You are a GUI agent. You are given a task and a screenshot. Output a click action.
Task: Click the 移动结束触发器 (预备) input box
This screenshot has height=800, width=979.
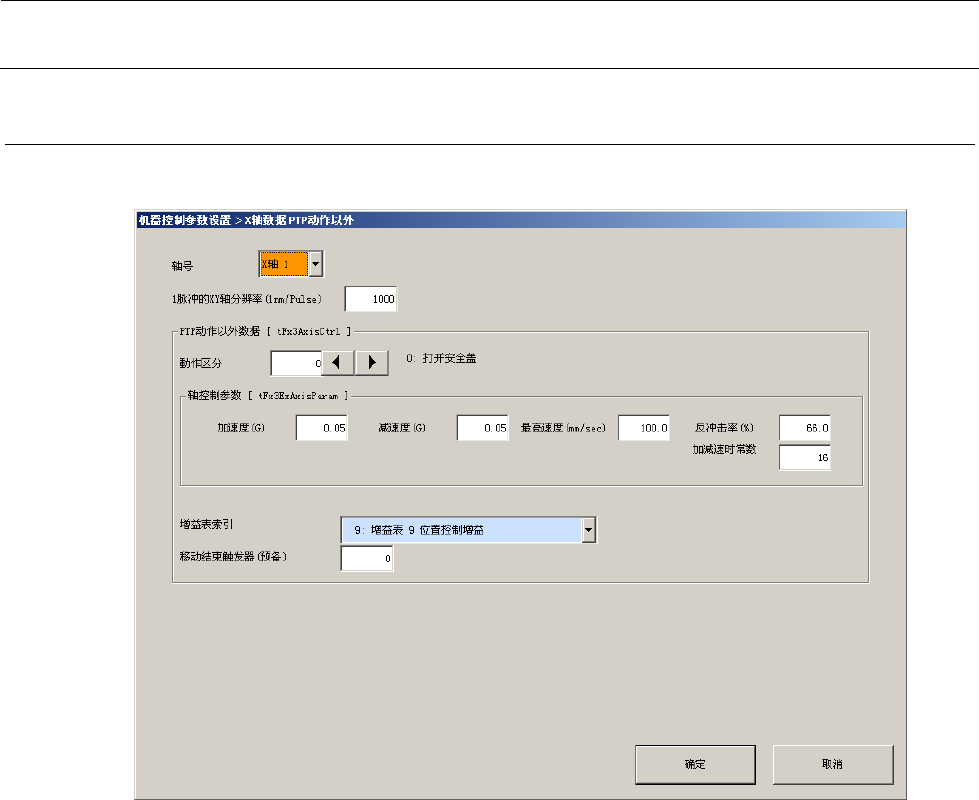[367, 559]
